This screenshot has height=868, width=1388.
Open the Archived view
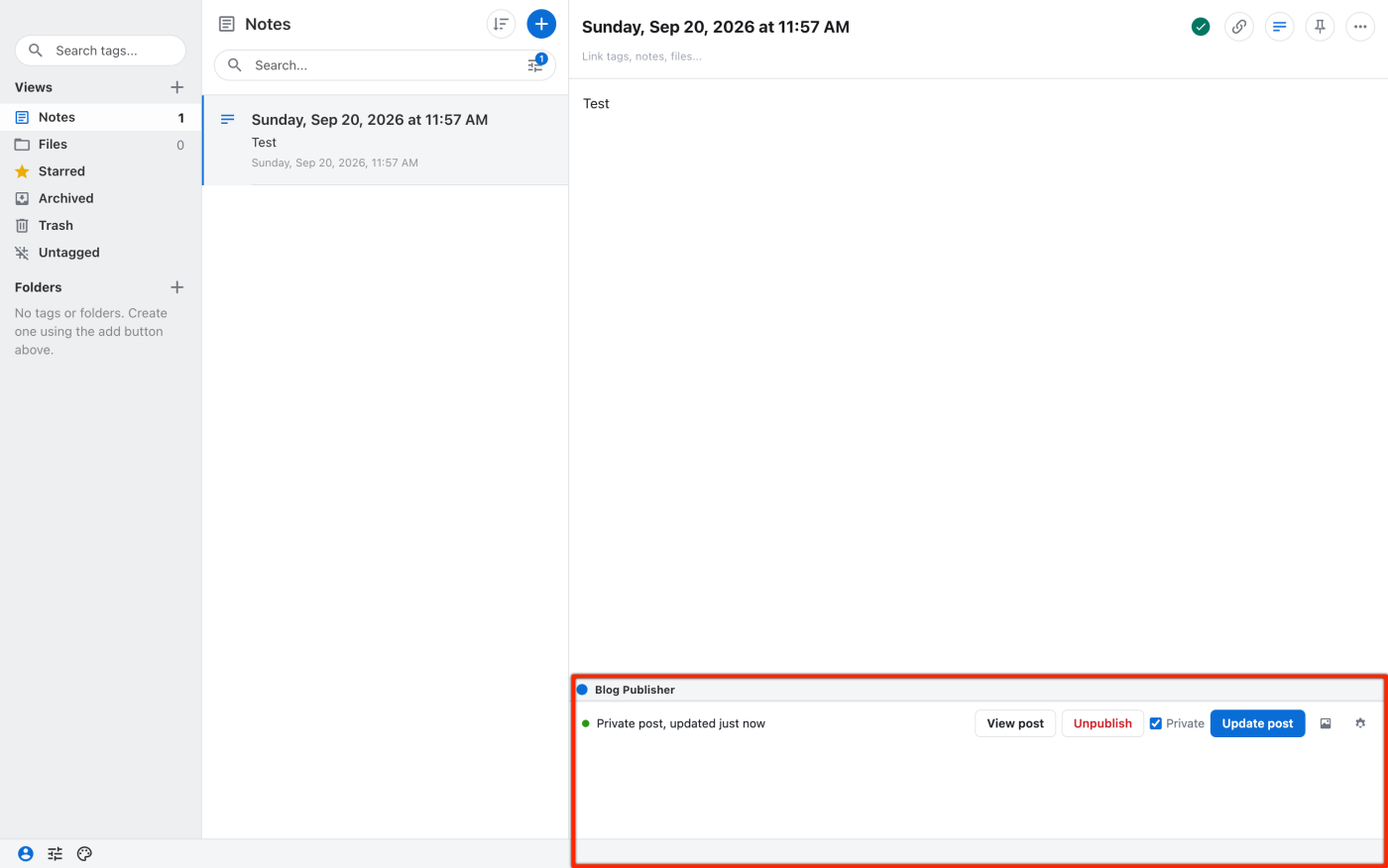tap(100, 198)
